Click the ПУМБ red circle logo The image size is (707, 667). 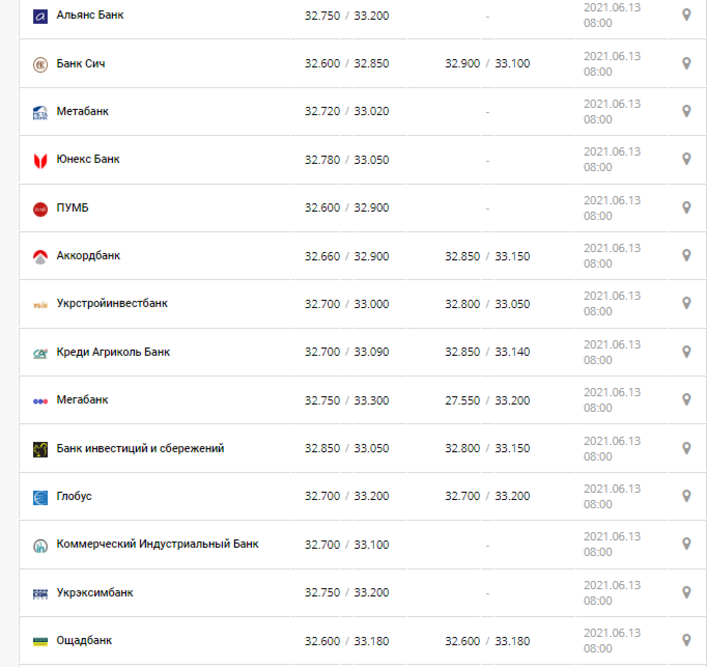tap(40, 209)
